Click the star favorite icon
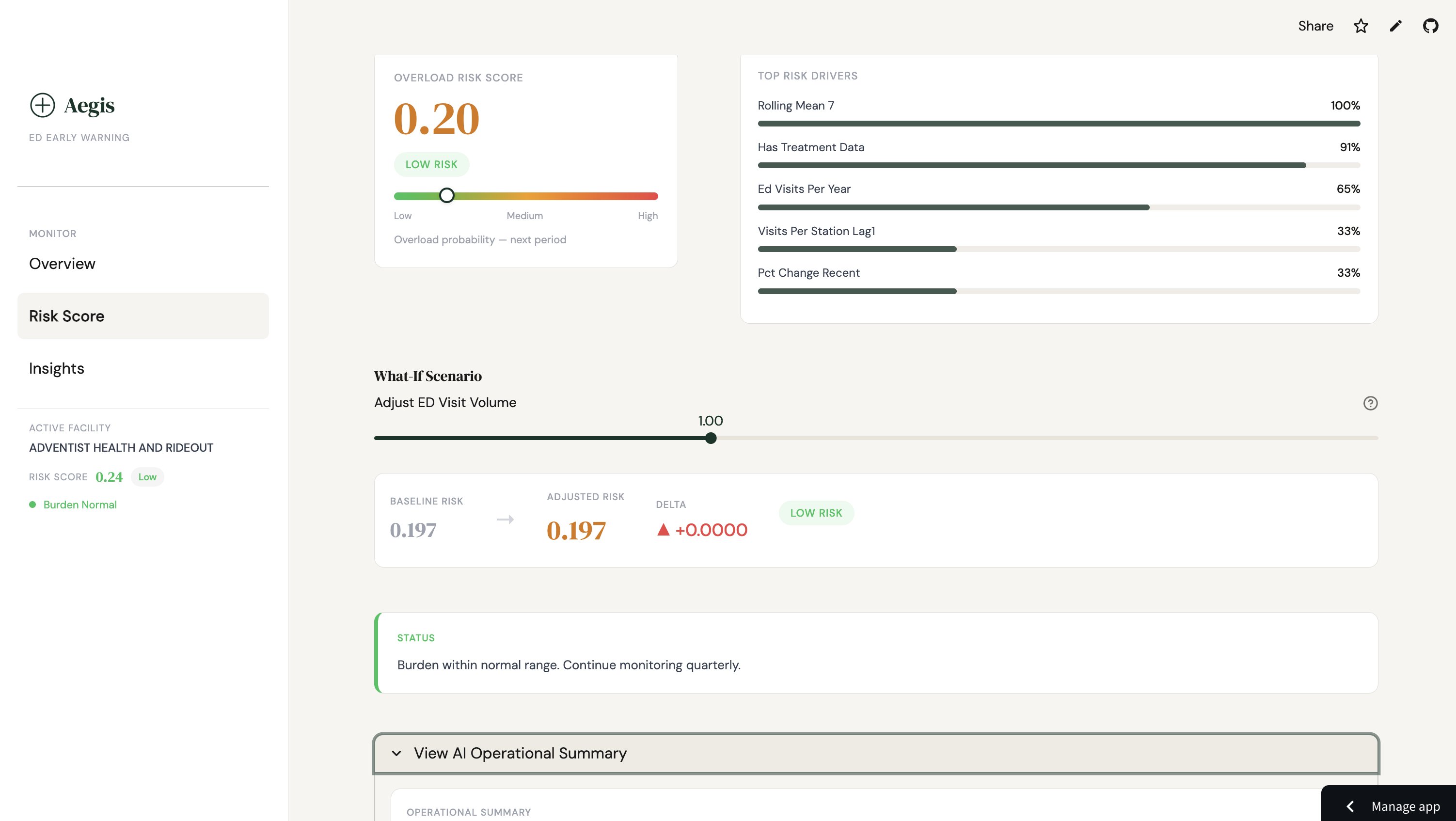 click(x=1361, y=26)
